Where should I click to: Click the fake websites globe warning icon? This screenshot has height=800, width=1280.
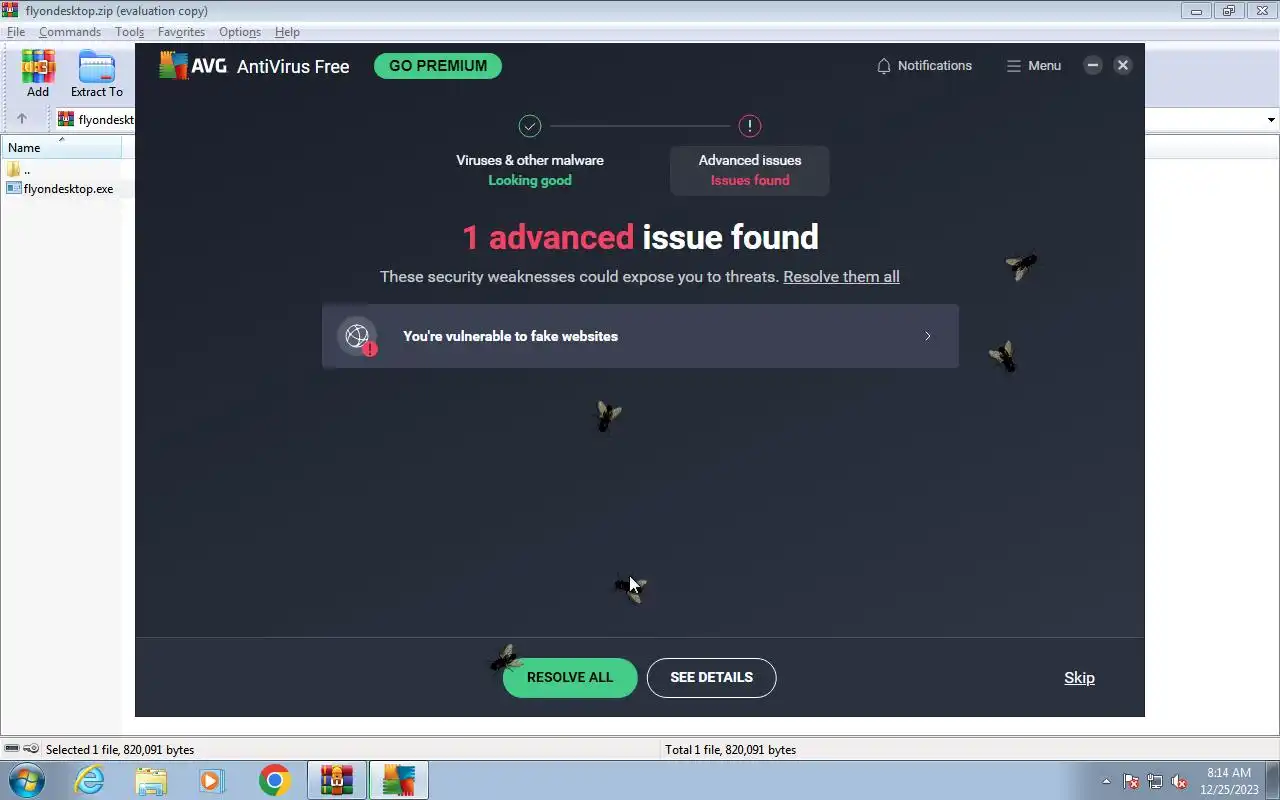(x=358, y=337)
